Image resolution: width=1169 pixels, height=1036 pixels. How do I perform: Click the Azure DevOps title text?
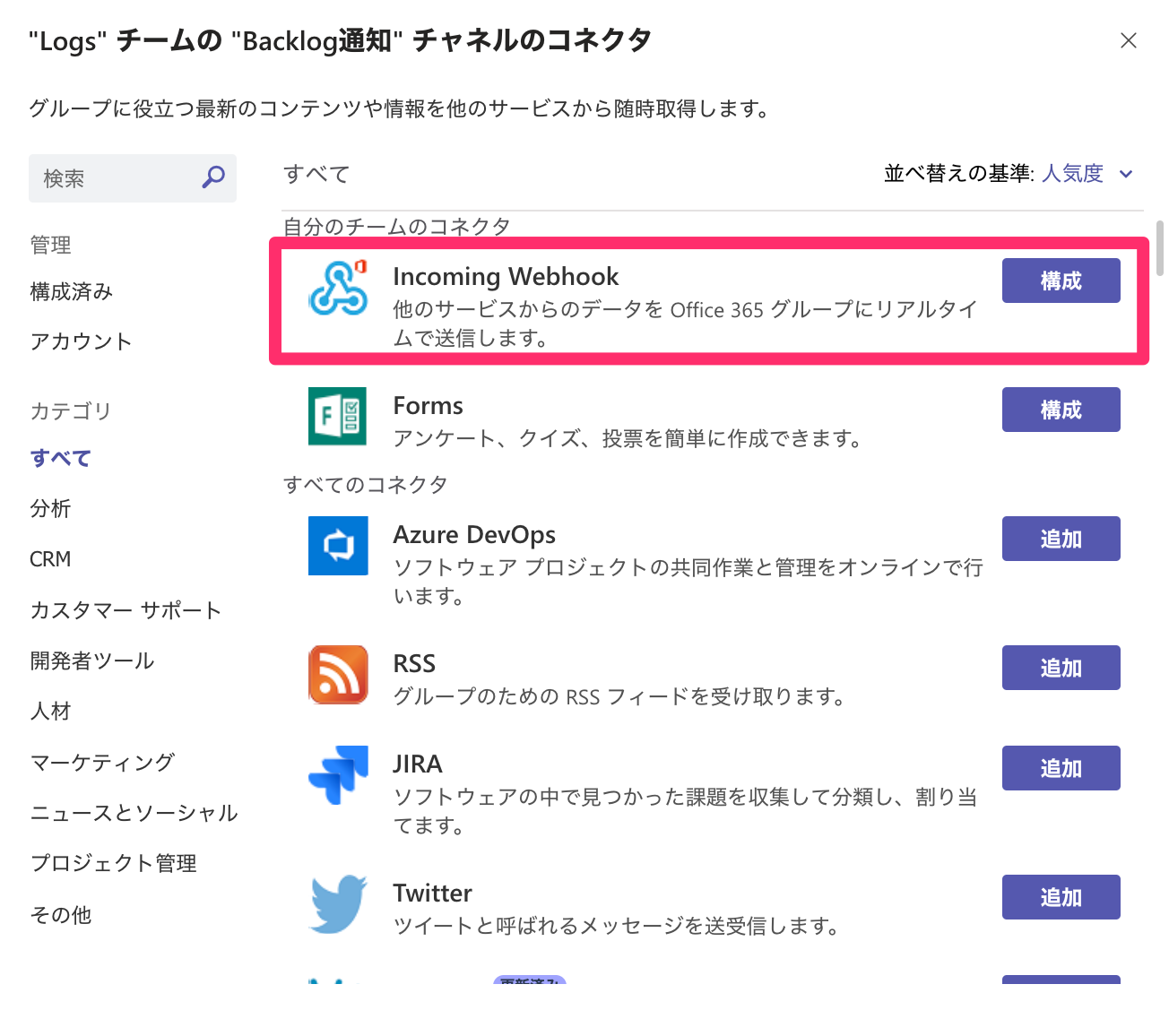(x=474, y=535)
